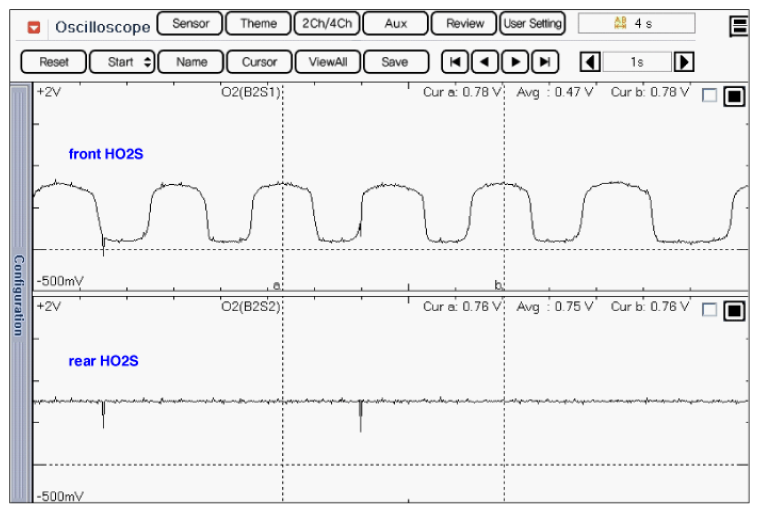Viewport: 759px width, 513px height.
Task: Step backward with the left arrow playback icon
Action: 485,62
